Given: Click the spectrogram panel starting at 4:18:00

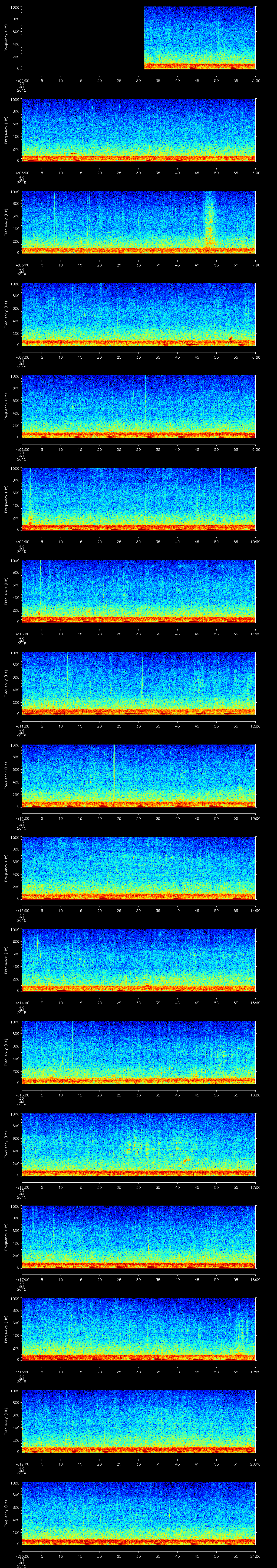Looking at the screenshot, I should 139,1329.
